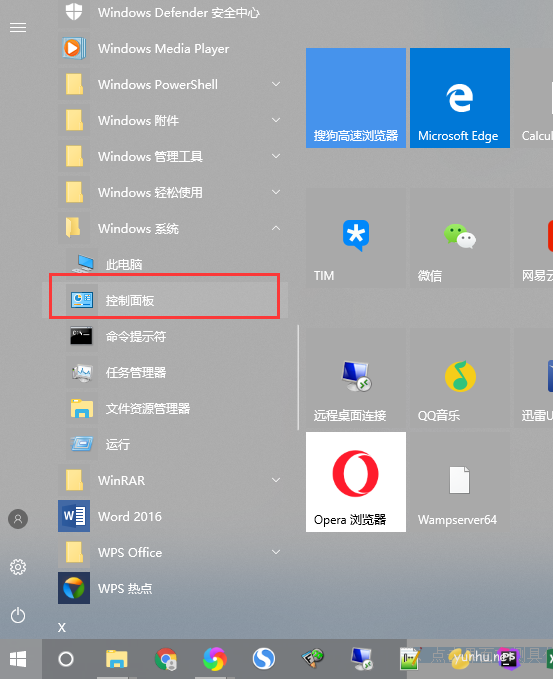Open the Windows PowerShell folder icon

pyautogui.click(x=74, y=84)
